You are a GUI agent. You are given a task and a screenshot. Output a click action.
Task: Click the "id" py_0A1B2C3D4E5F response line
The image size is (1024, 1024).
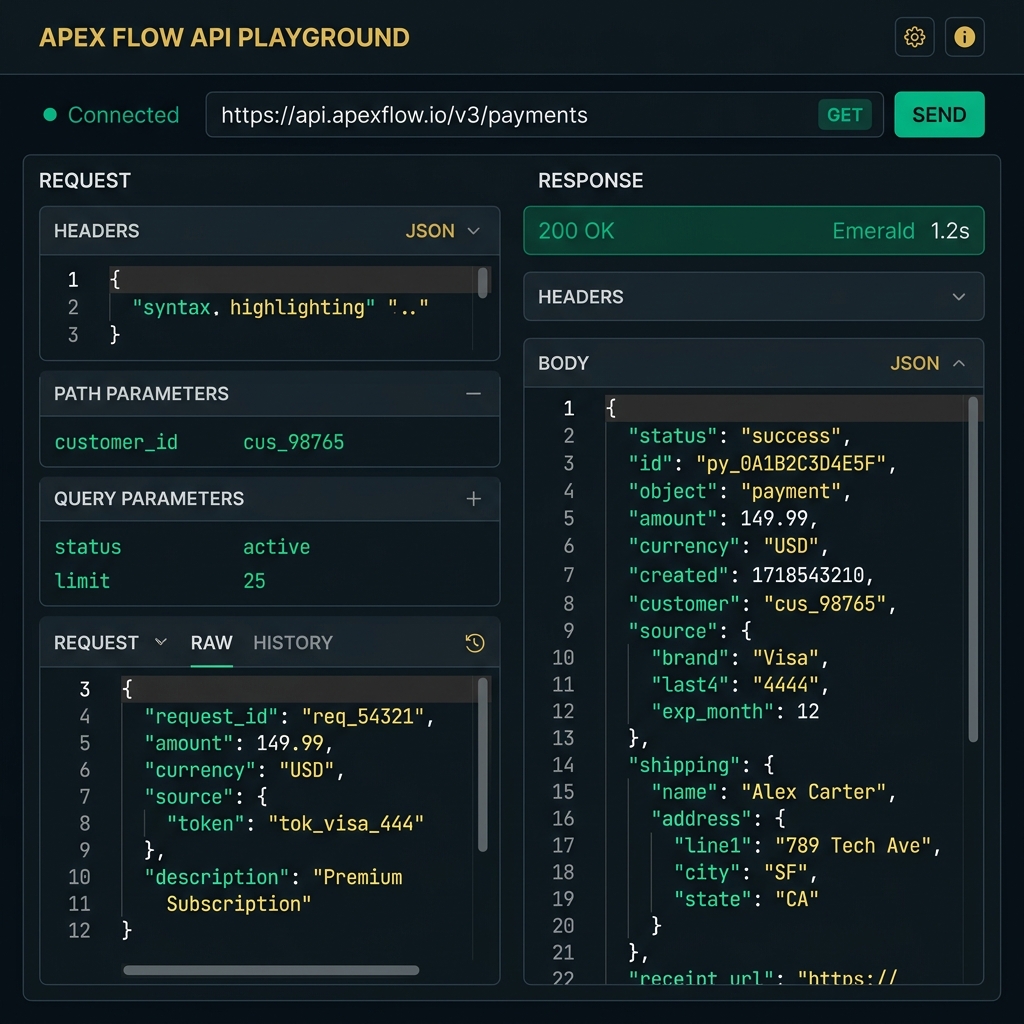coord(762,464)
